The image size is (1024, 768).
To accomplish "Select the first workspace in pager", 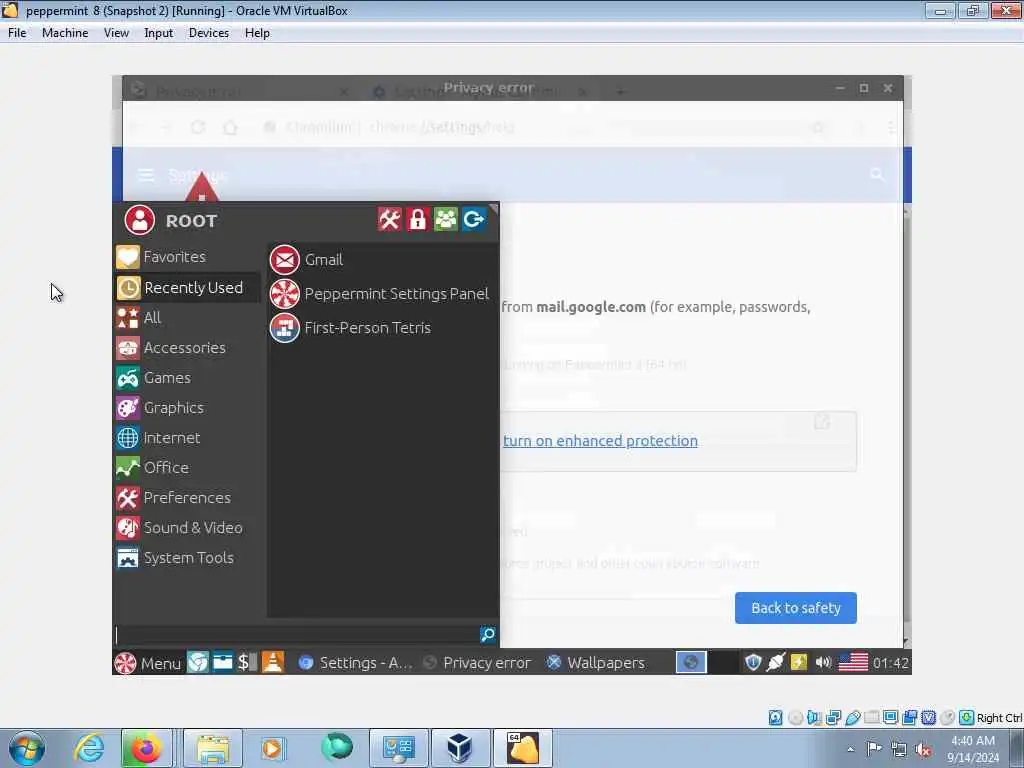I will [x=690, y=662].
